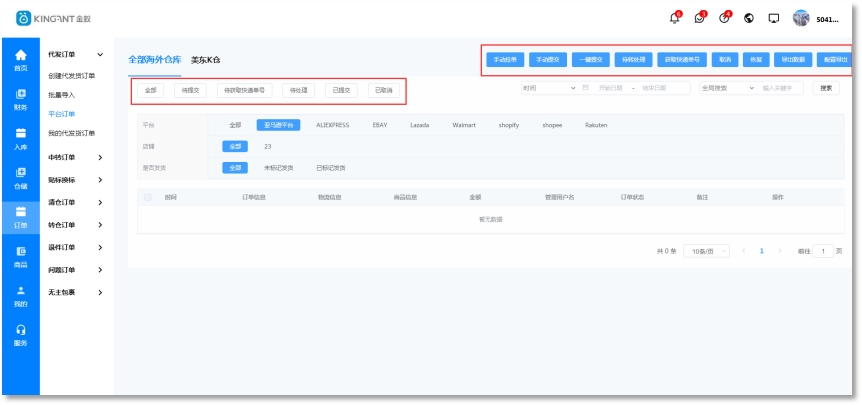Open 批量导入 in the order menu
Viewport: 862px width, 405px height.
click(x=62, y=95)
